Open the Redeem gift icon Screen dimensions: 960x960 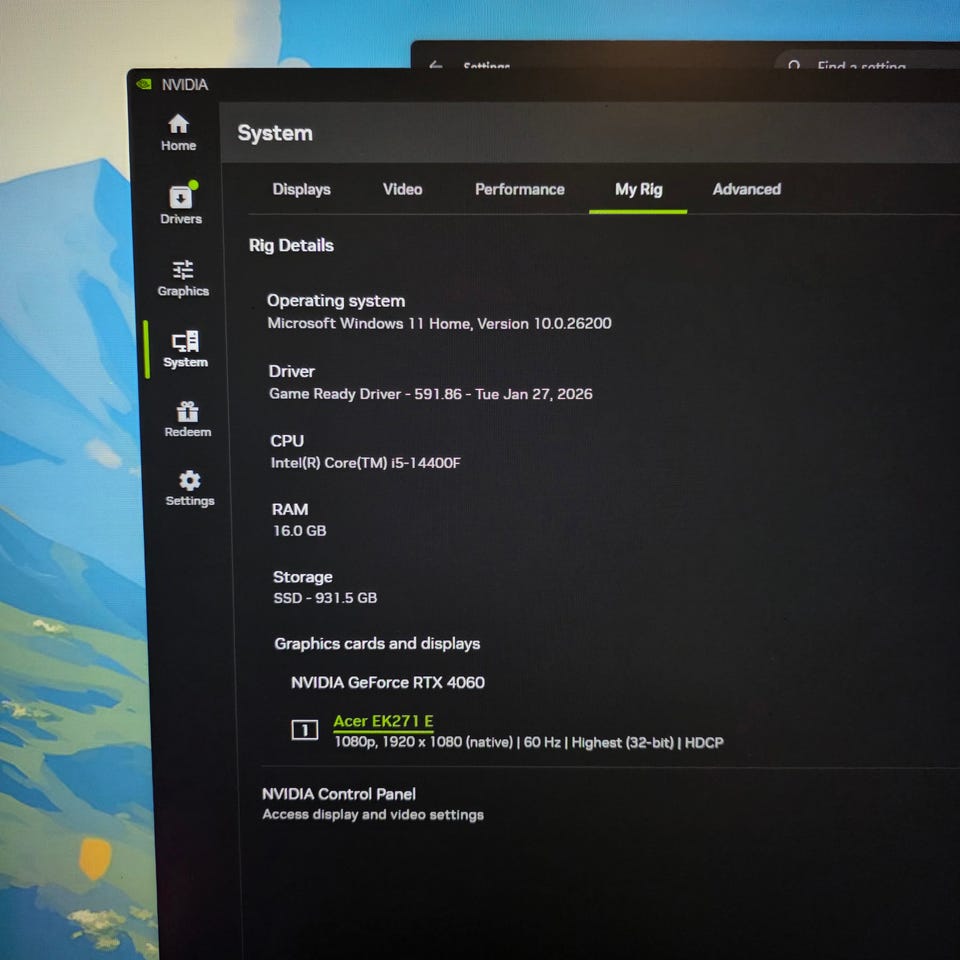coord(187,419)
